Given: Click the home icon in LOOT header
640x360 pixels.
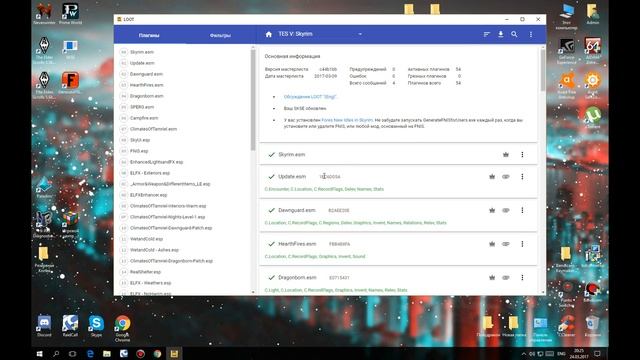Looking at the screenshot, I should [x=269, y=34].
